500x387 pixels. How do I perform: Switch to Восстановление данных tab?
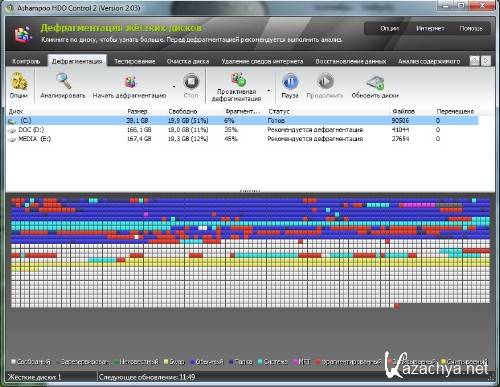point(351,61)
